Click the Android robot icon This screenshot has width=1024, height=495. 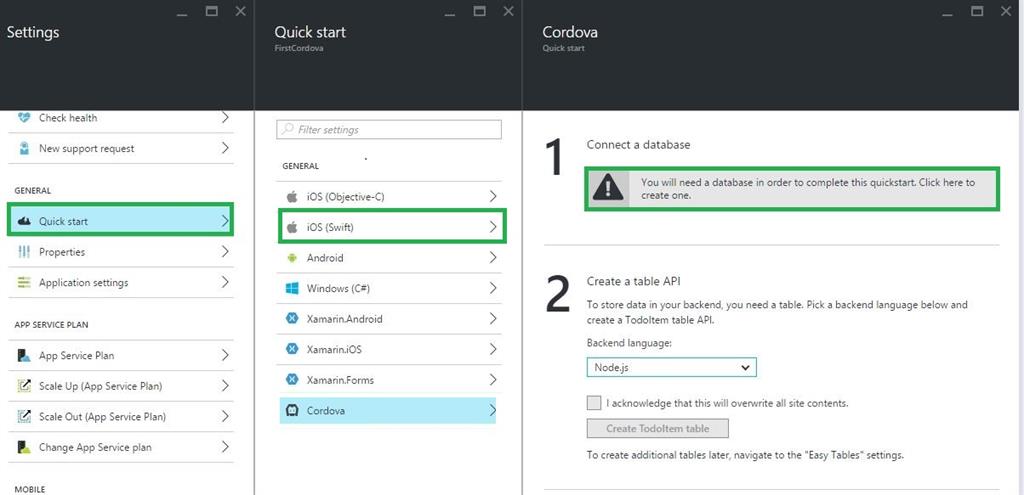292,258
